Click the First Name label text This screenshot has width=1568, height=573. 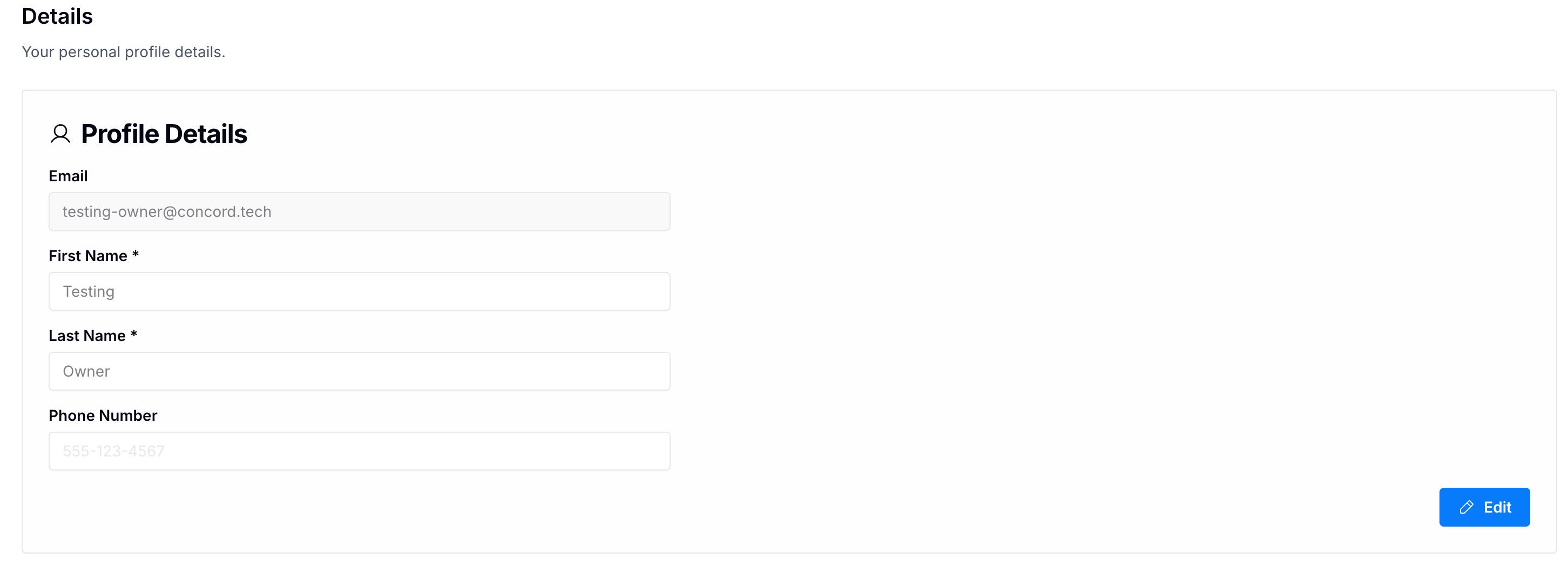point(87,256)
